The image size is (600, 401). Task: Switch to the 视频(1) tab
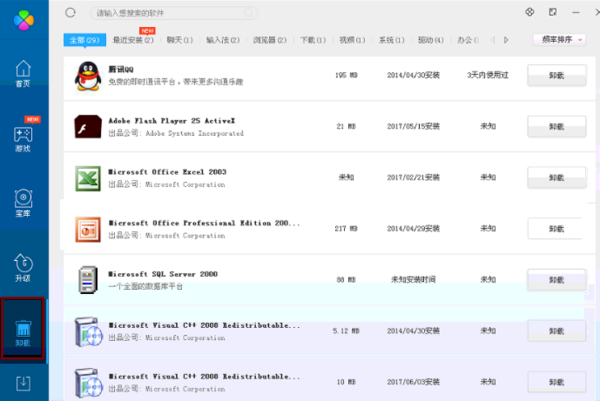point(352,40)
